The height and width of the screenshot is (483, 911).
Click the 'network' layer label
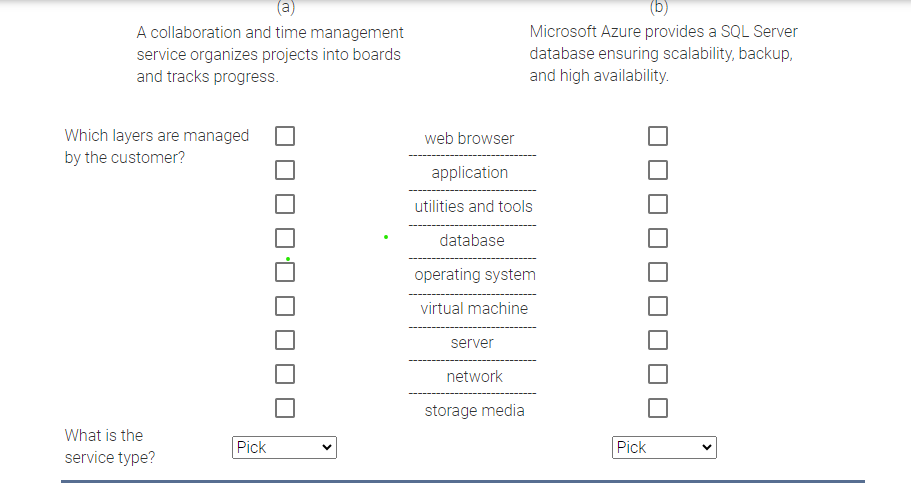point(474,377)
